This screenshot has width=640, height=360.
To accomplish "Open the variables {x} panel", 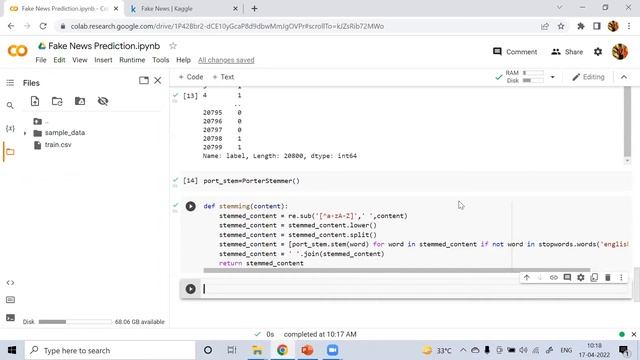I will pyautogui.click(x=10, y=129).
